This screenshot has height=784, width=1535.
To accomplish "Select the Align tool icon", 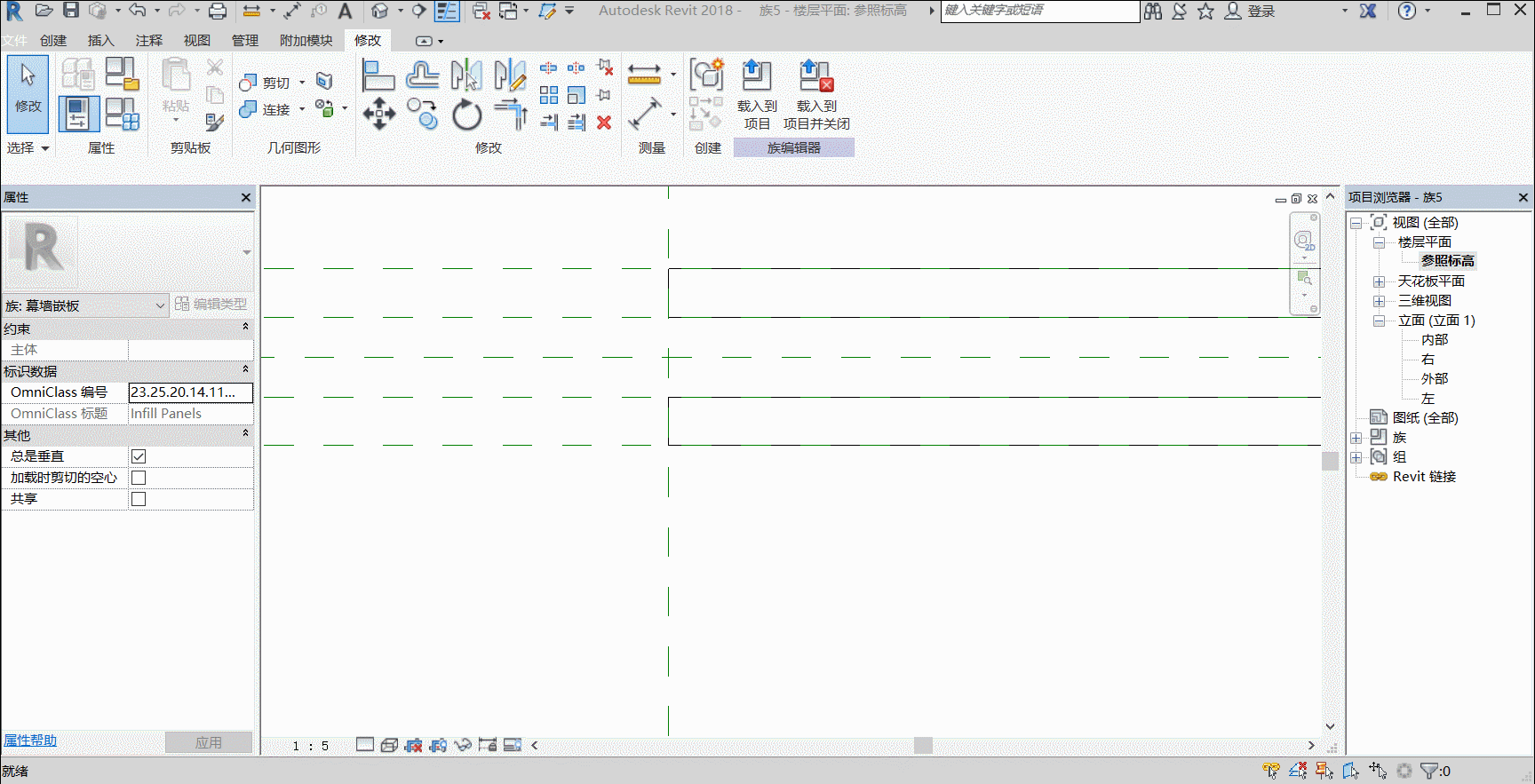I will click(378, 75).
